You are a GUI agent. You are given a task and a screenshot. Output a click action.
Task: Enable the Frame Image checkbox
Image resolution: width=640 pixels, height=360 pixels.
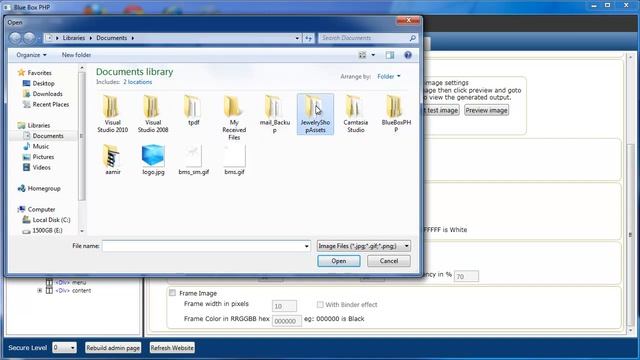tap(172, 293)
